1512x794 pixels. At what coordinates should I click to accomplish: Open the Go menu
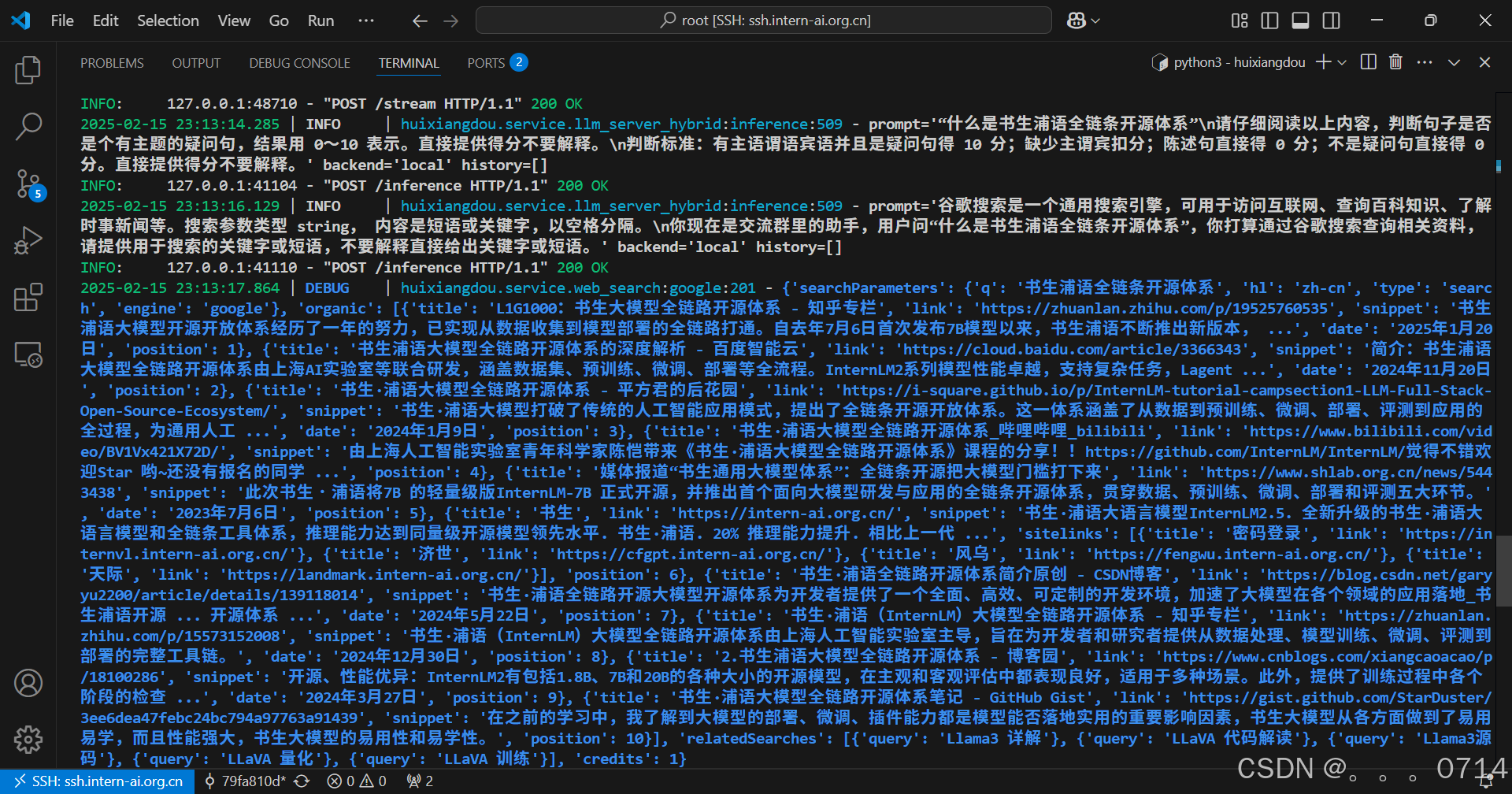(x=279, y=21)
